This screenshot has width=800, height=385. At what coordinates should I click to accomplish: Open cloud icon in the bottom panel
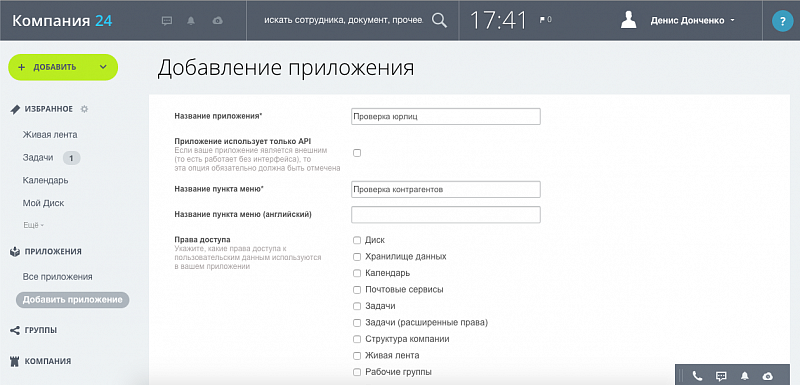click(x=767, y=376)
